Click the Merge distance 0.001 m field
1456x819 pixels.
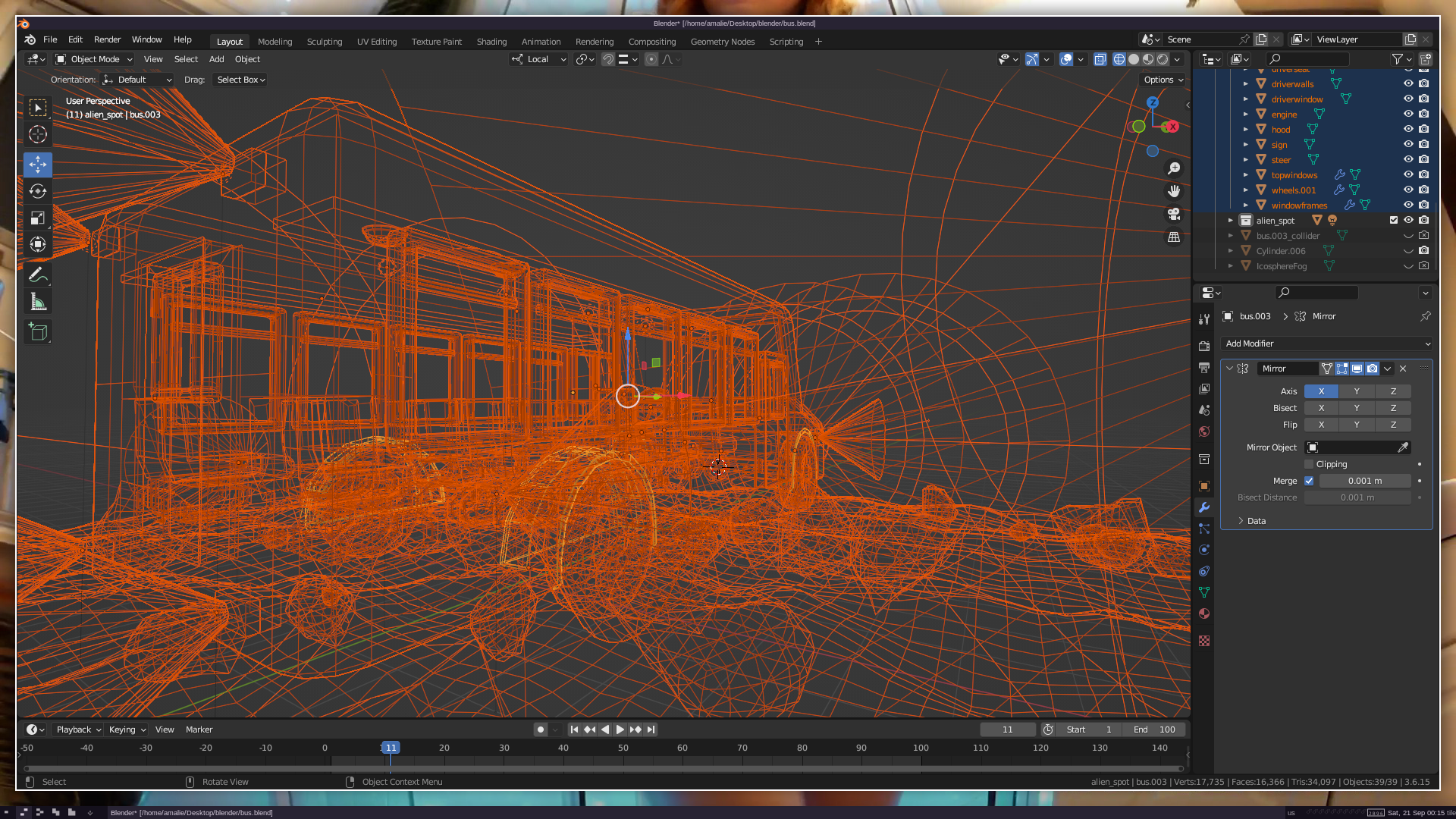[1364, 481]
